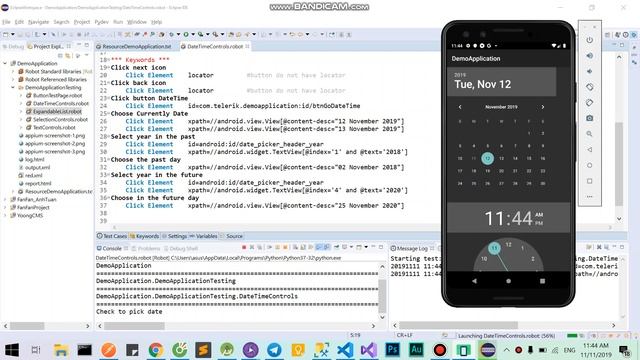Click the ENG language indicator

click(569, 350)
